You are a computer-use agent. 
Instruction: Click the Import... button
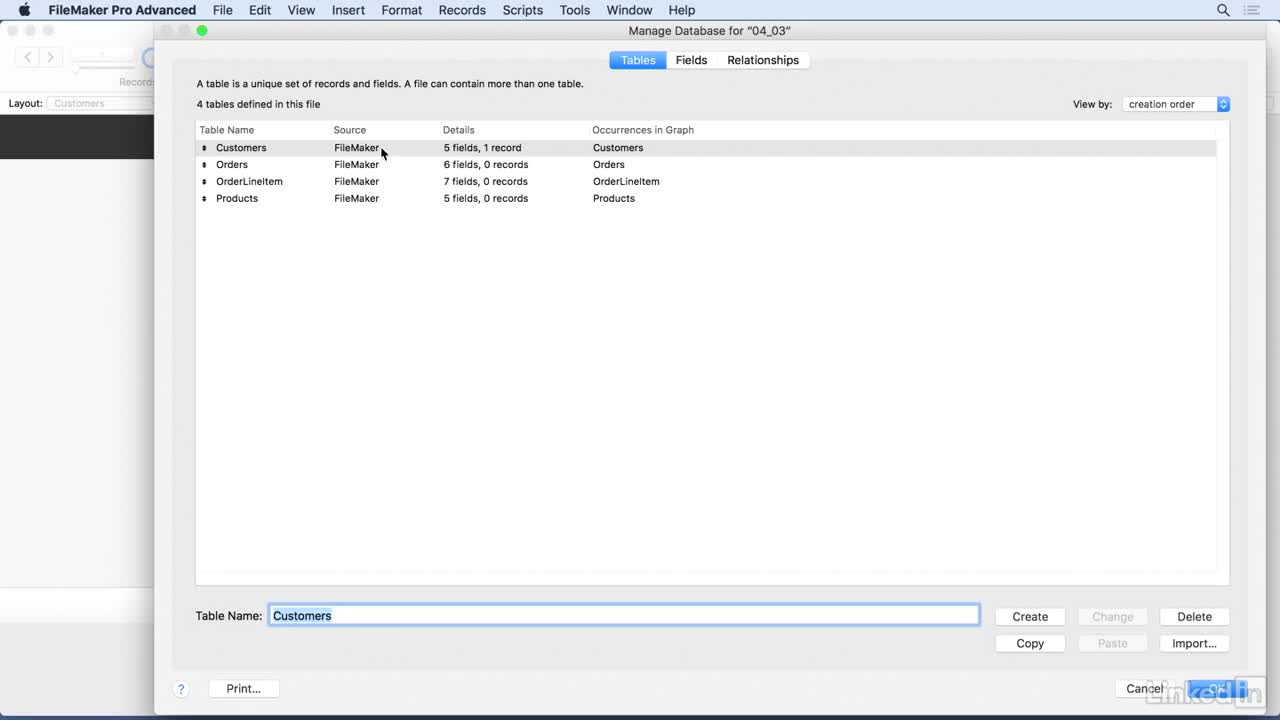pyautogui.click(x=1194, y=644)
